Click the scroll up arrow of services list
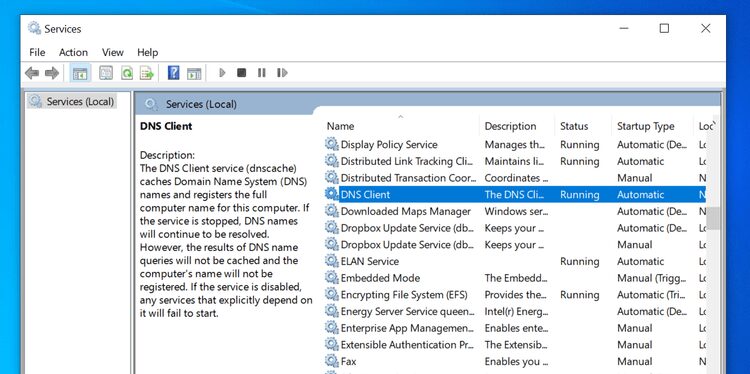750x374 pixels. (714, 124)
